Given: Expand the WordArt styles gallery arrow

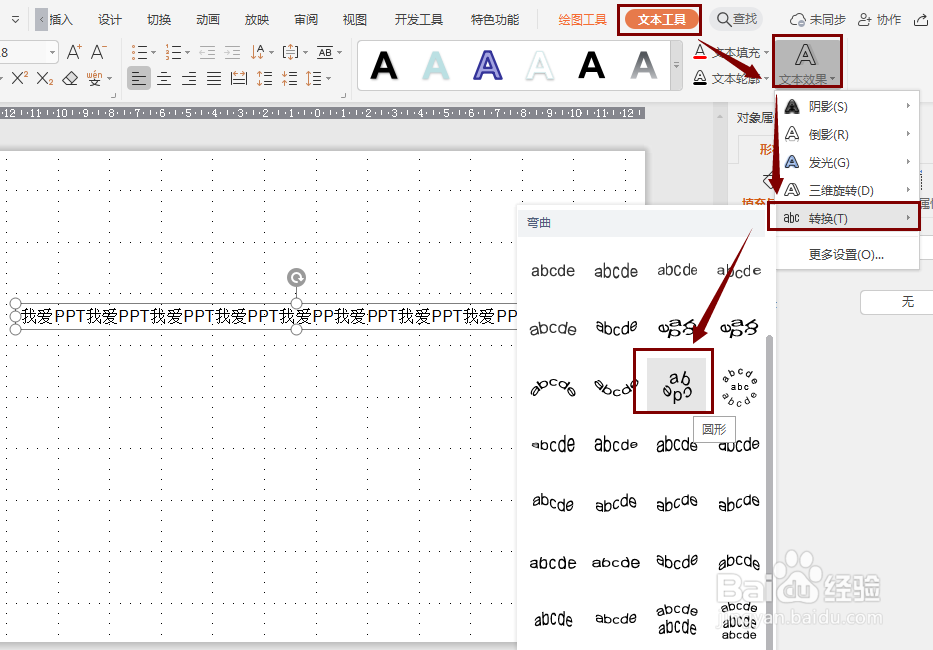Looking at the screenshot, I should tap(676, 65).
